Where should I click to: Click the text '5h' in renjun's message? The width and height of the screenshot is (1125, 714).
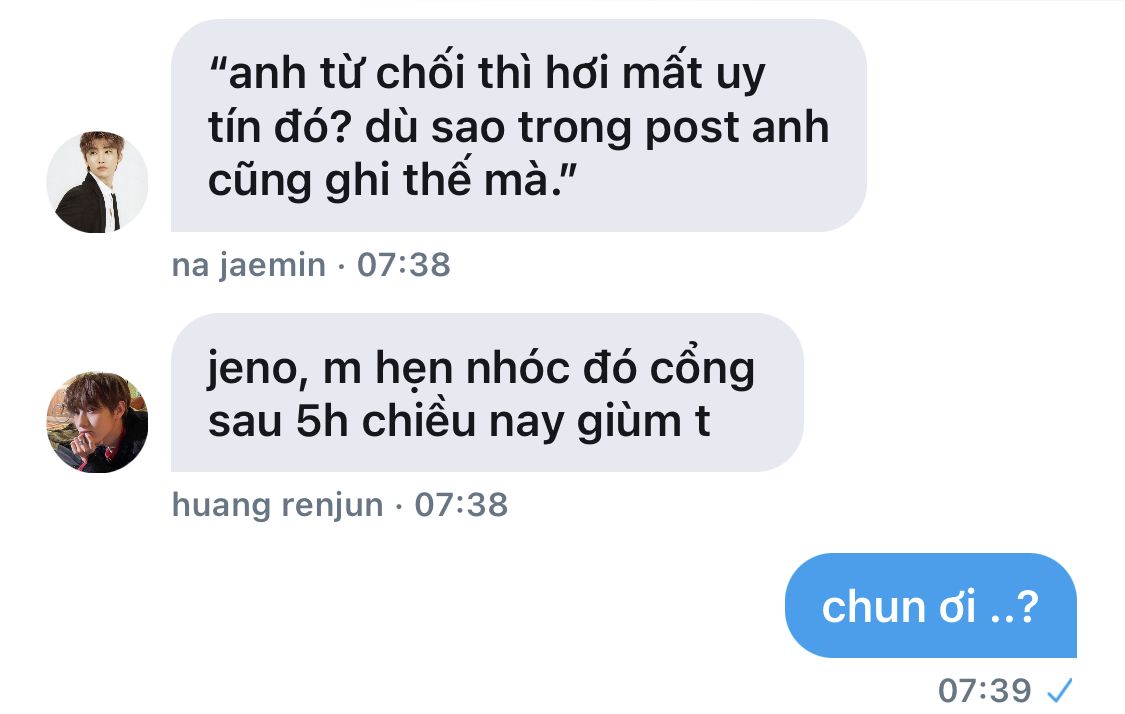(322, 421)
